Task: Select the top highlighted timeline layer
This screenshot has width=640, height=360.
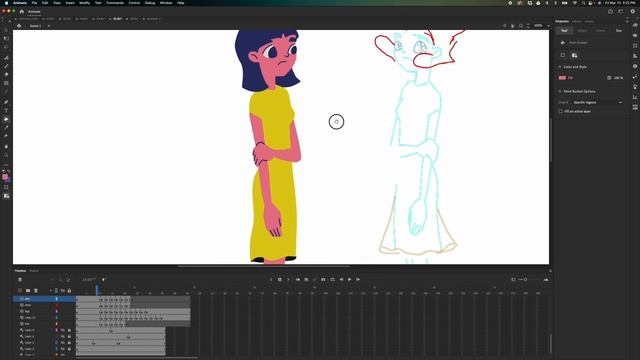Action: (44, 299)
